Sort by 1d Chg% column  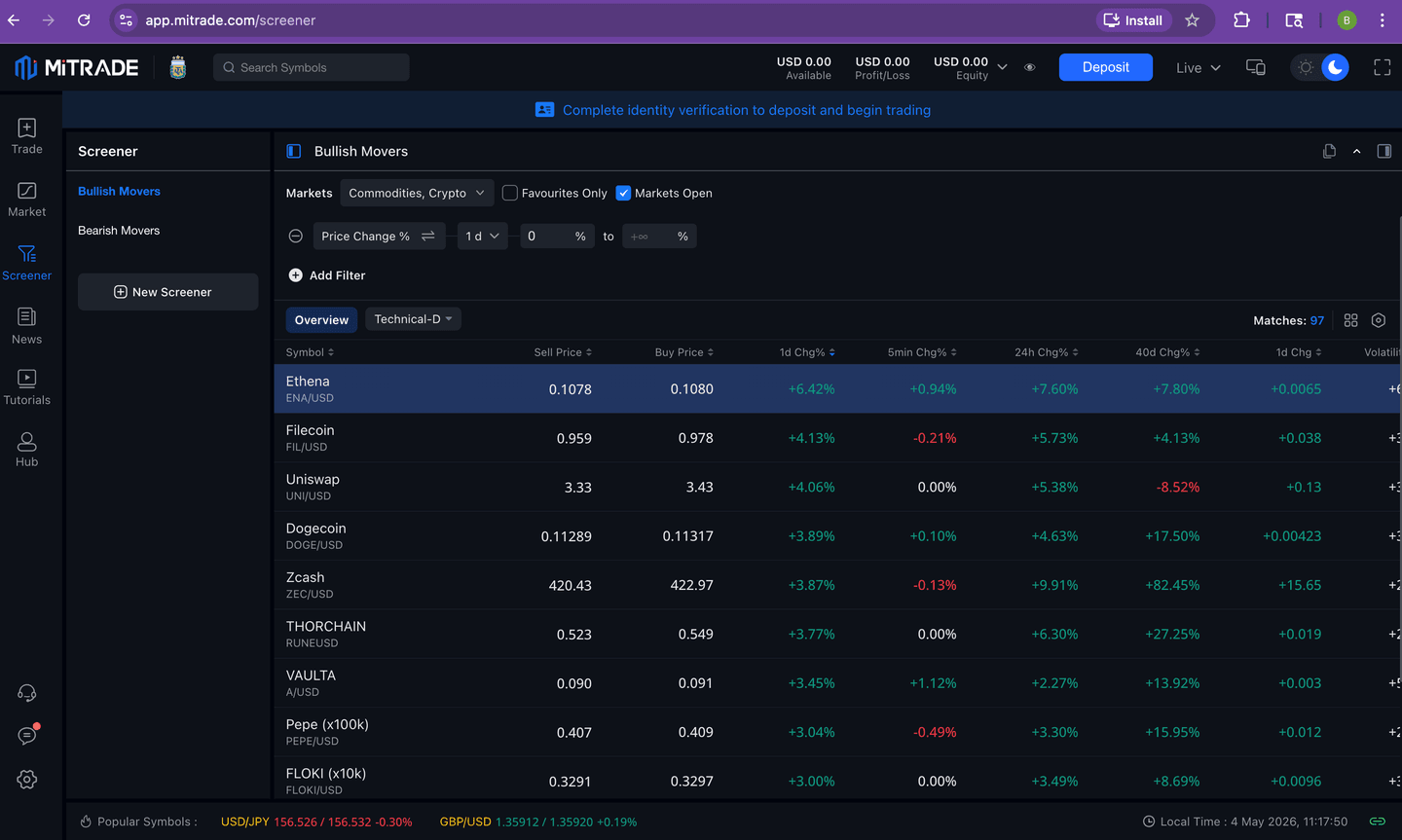point(807,352)
